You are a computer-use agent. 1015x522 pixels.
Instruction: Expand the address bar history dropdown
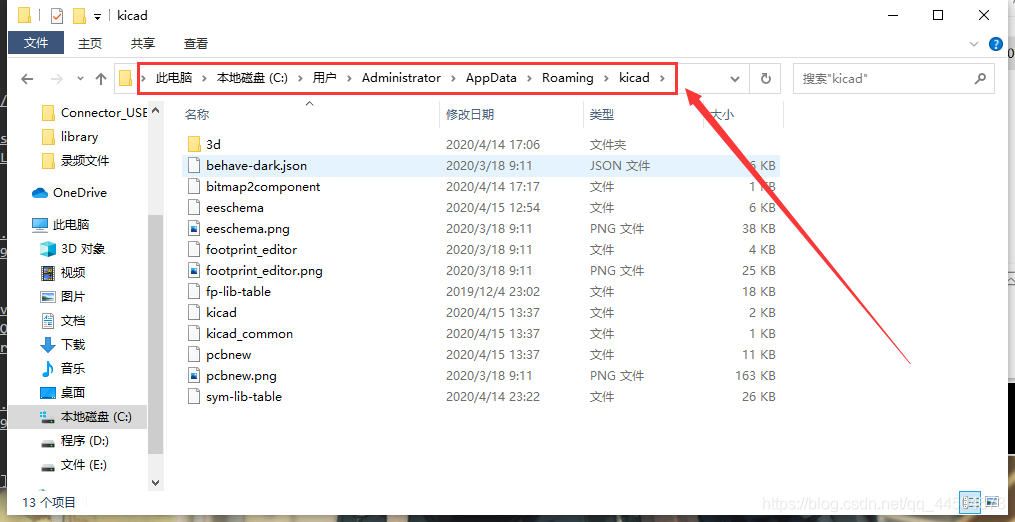coord(735,78)
